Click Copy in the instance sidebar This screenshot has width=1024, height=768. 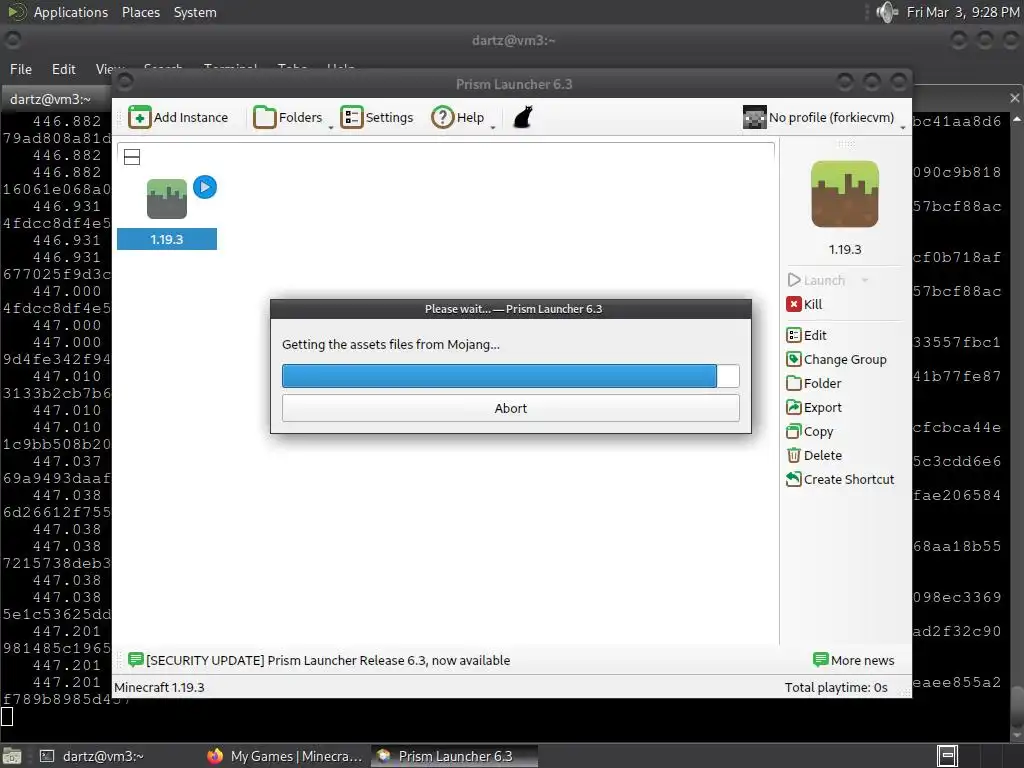pyautogui.click(x=810, y=432)
